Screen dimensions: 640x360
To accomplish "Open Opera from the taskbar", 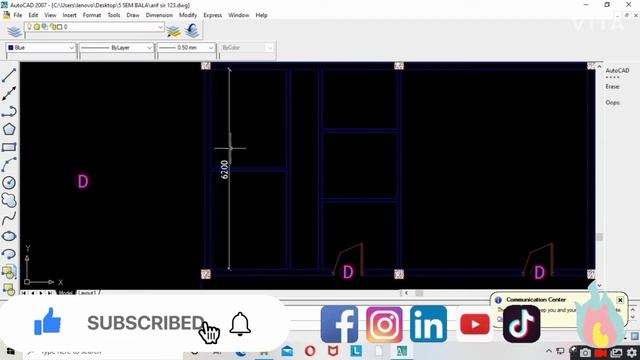I will click(x=310, y=351).
